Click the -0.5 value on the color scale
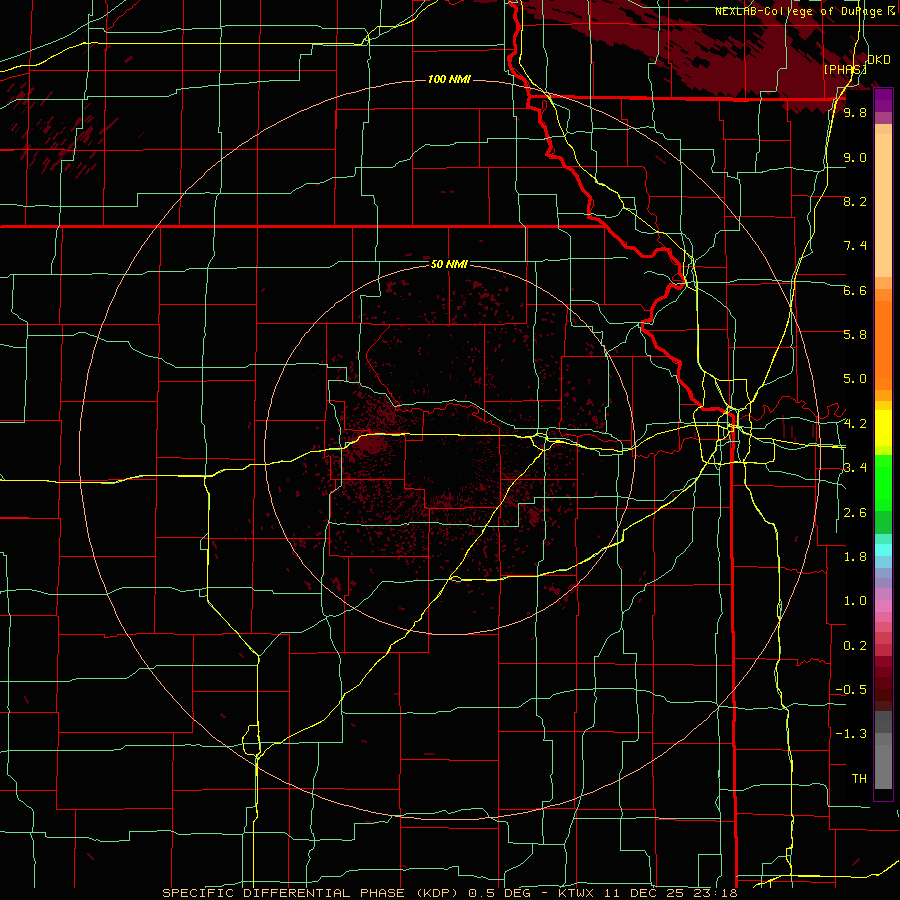The height and width of the screenshot is (900, 900). [x=851, y=690]
